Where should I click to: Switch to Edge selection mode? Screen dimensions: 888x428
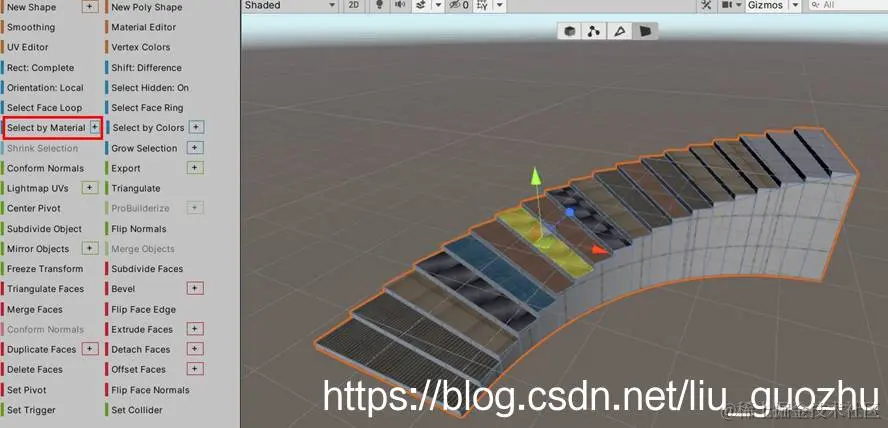(x=620, y=31)
